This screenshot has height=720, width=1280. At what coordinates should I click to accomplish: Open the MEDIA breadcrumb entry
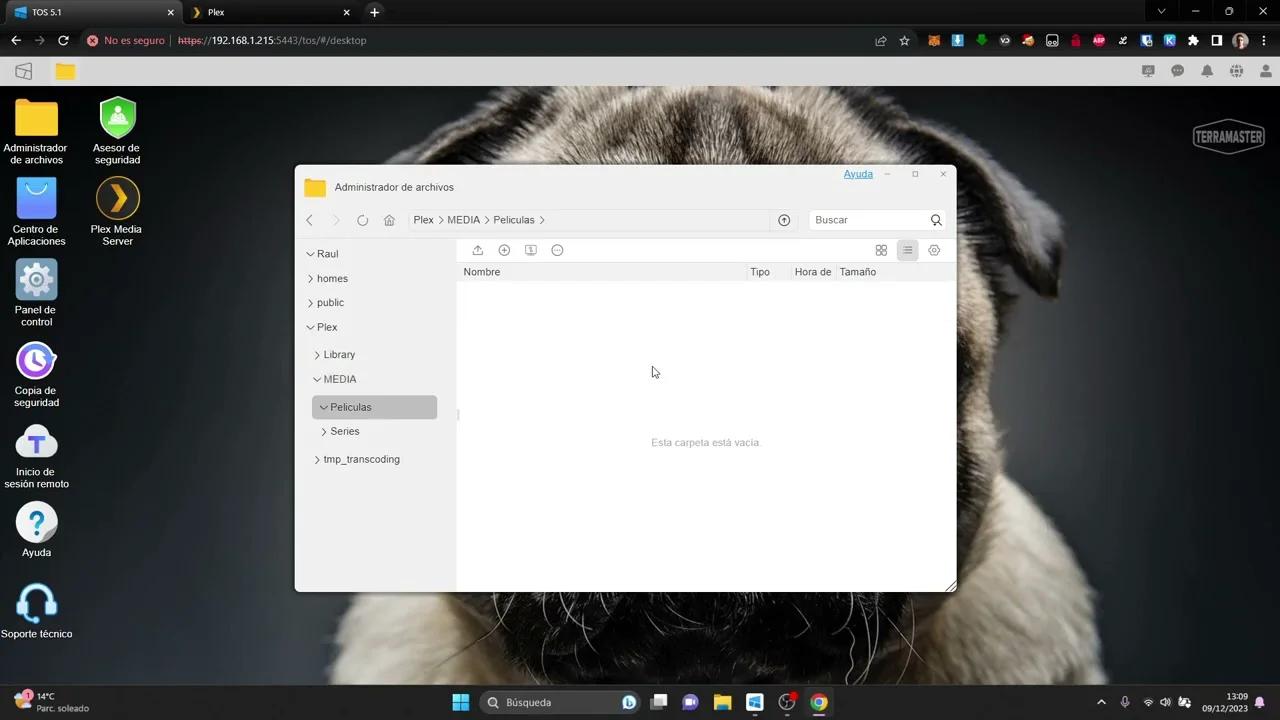point(463,220)
